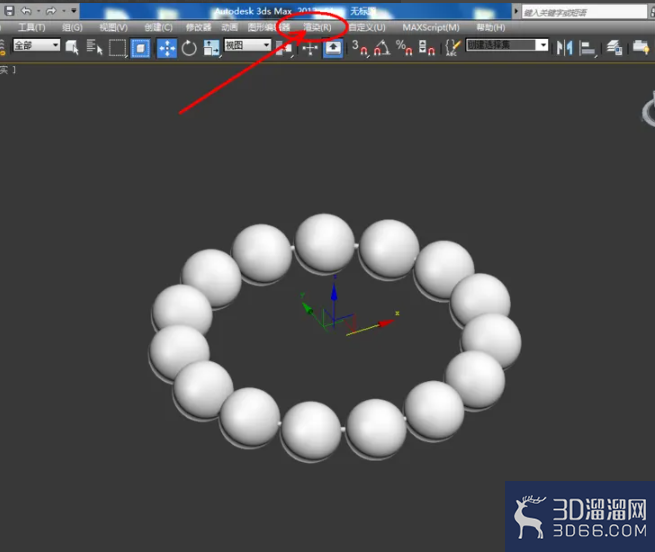Open the 视图(V) menu
Viewport: 655px width, 552px height.
coord(113,28)
